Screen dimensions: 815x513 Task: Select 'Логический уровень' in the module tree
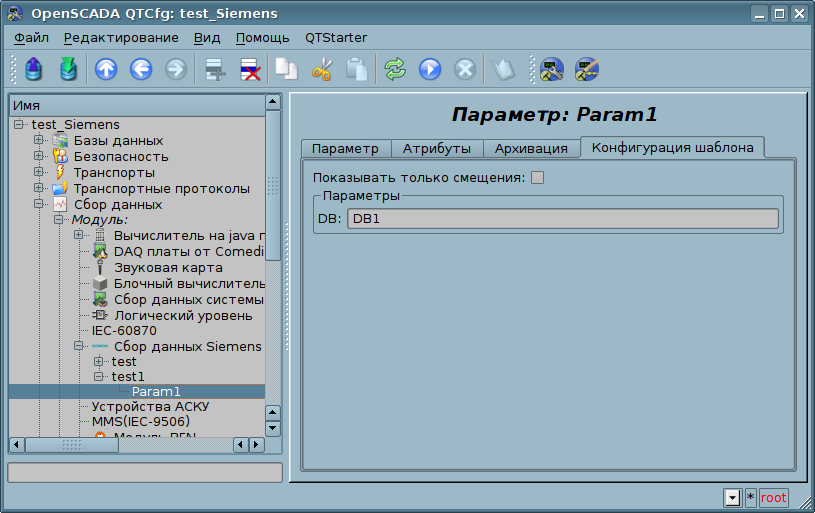coord(175,315)
